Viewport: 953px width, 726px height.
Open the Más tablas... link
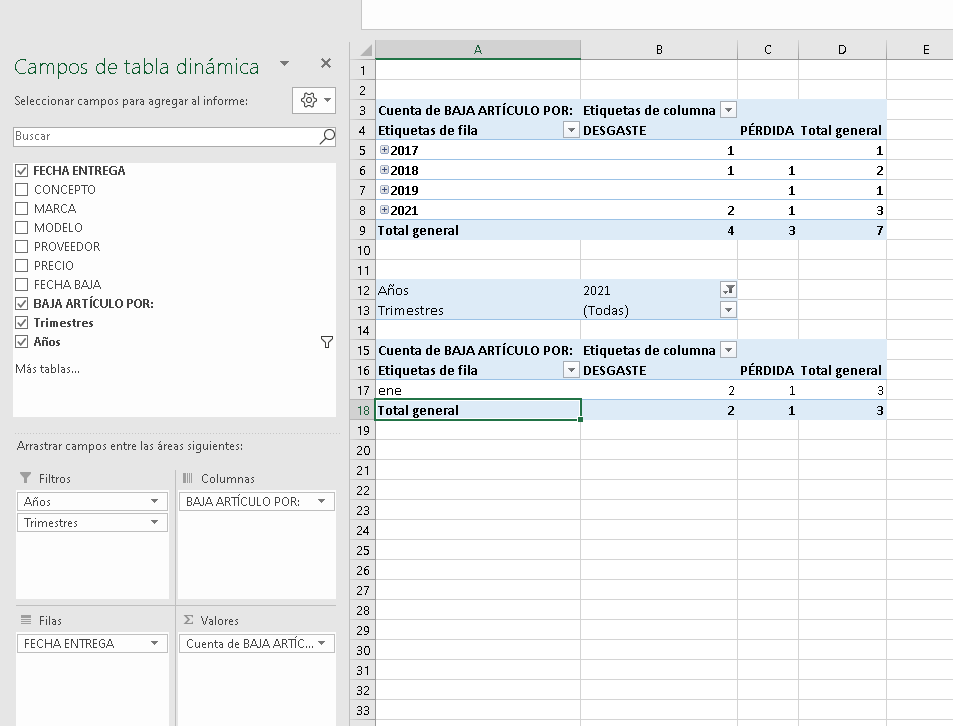[47, 369]
